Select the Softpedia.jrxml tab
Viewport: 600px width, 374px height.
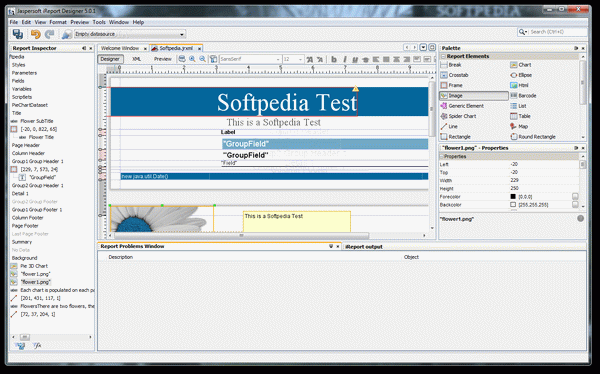pos(176,48)
